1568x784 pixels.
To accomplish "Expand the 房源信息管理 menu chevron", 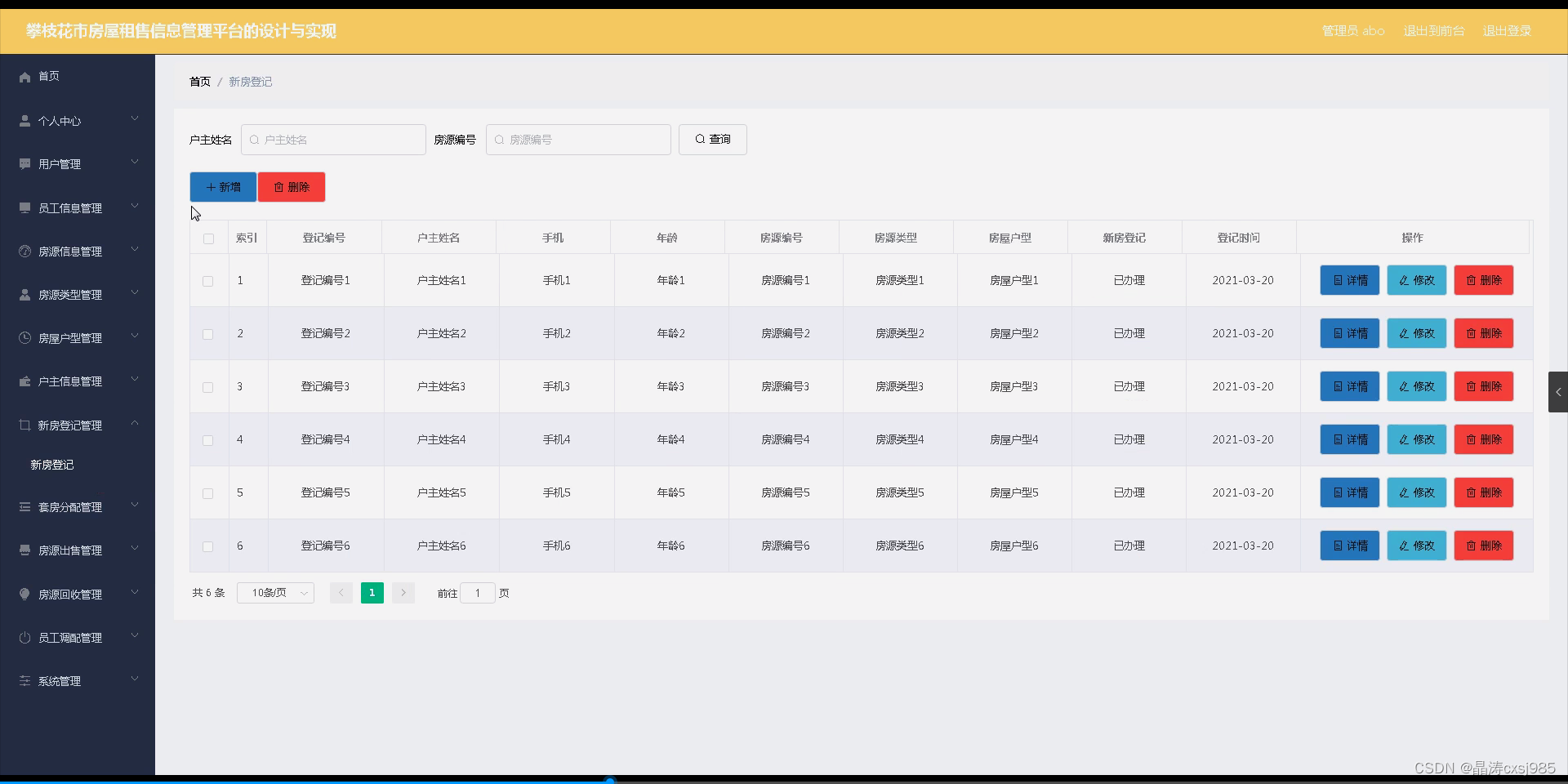I will tap(135, 249).
